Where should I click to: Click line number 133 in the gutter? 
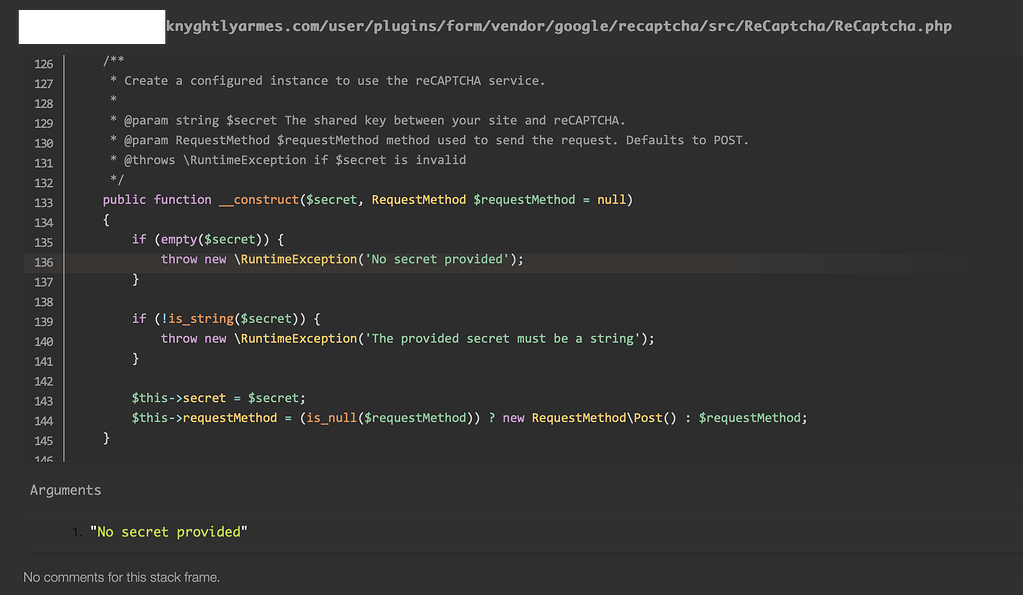pyautogui.click(x=43, y=202)
